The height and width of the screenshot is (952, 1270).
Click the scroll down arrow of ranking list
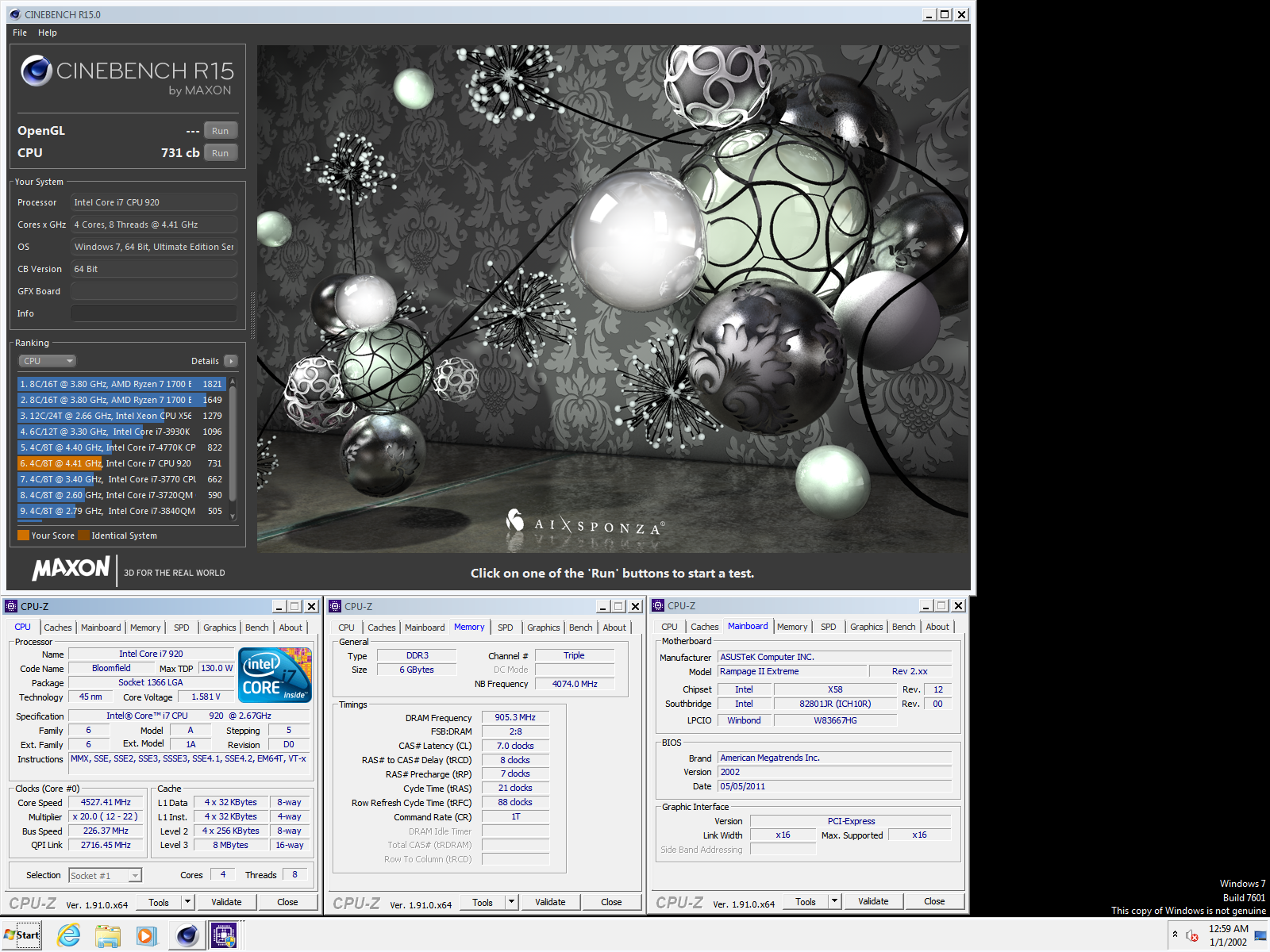point(233,516)
